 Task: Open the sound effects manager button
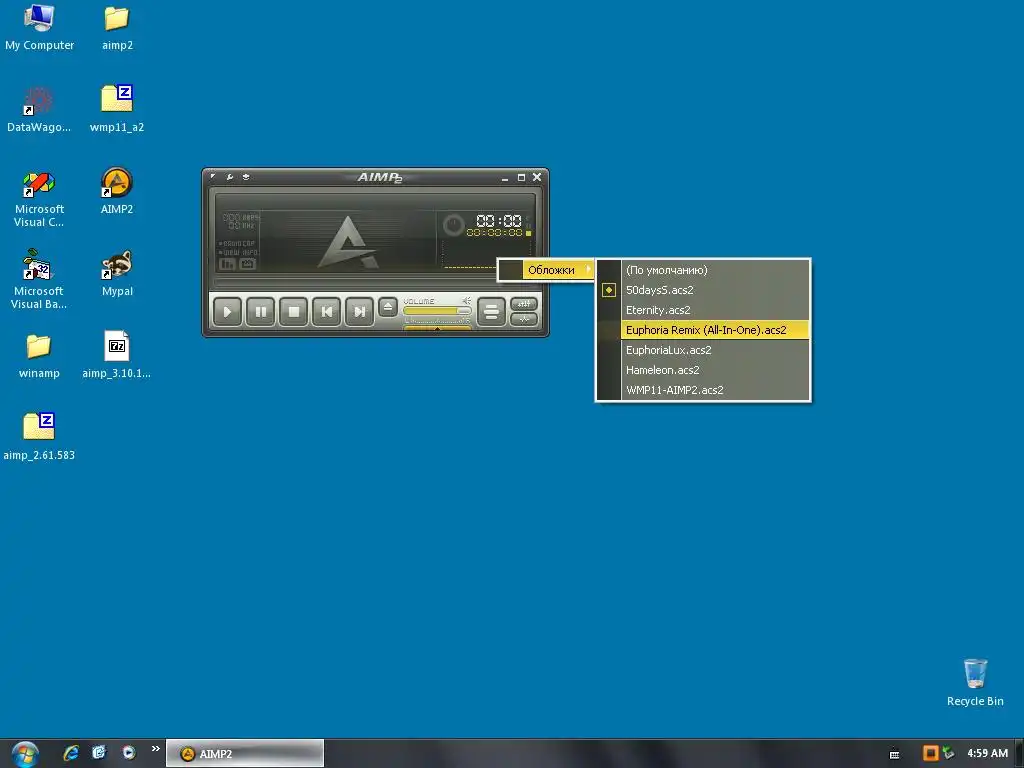[x=524, y=319]
